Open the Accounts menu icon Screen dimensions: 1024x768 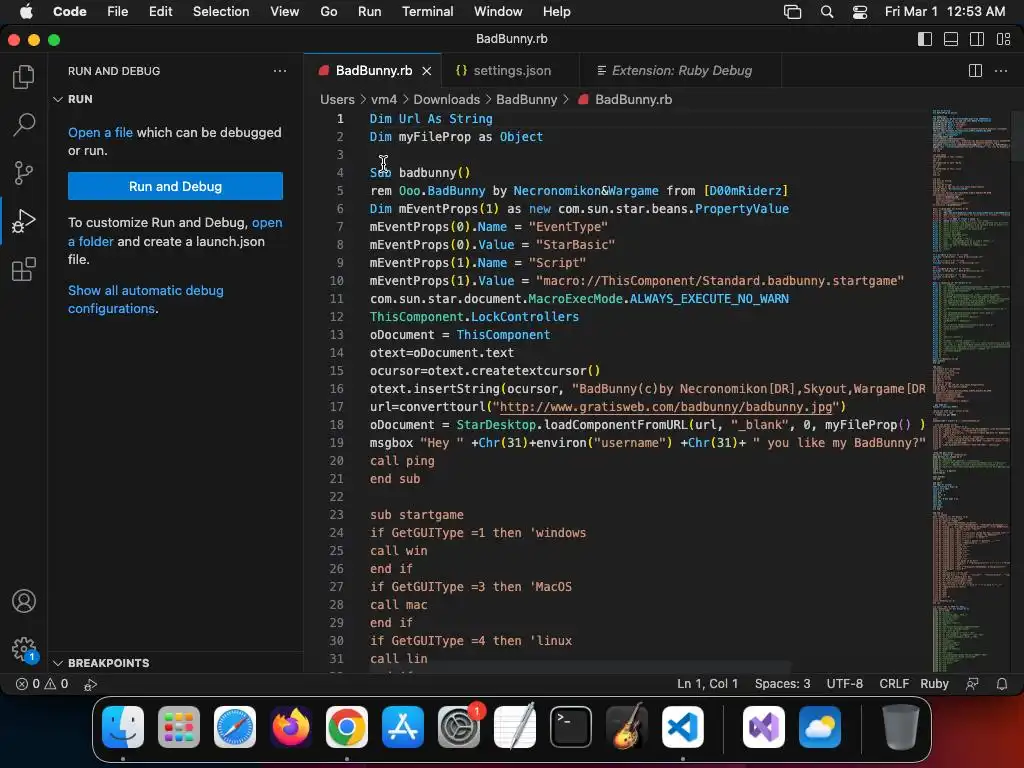pyautogui.click(x=24, y=601)
